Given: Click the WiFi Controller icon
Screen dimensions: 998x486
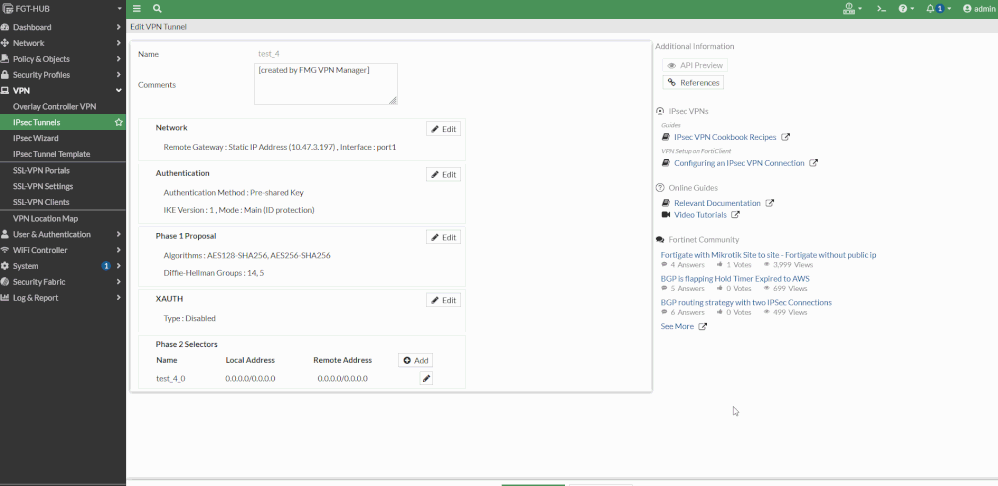Looking at the screenshot, I should pos(5,250).
